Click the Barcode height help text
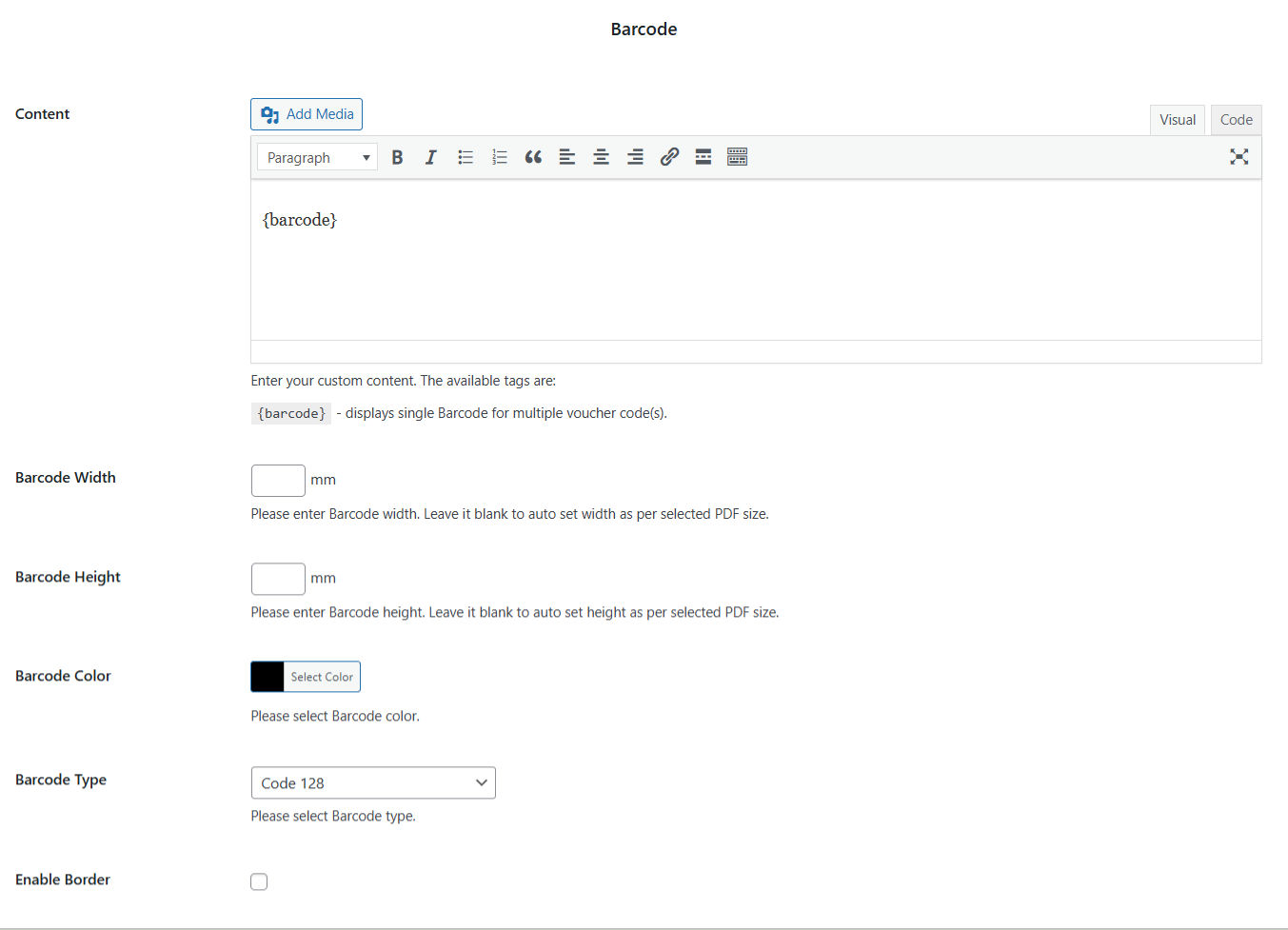 tap(515, 612)
